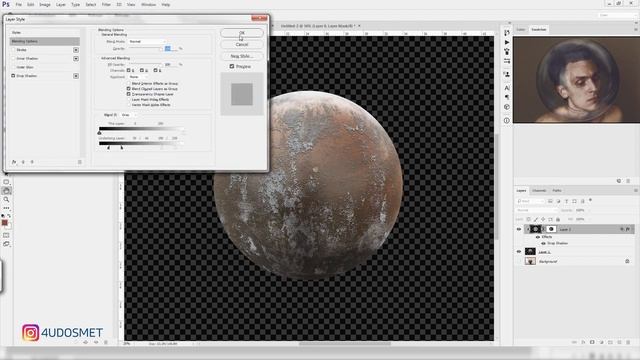Click the New Style button

(x=242, y=56)
